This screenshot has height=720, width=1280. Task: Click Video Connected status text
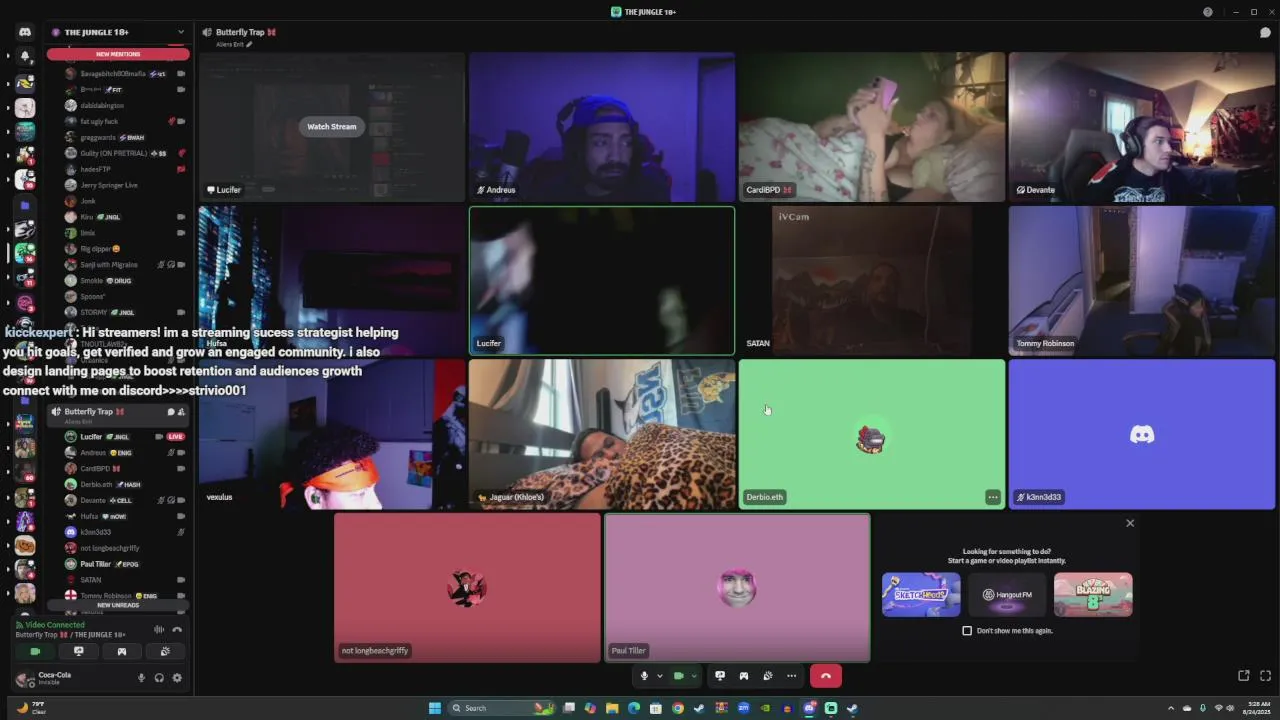(53, 625)
